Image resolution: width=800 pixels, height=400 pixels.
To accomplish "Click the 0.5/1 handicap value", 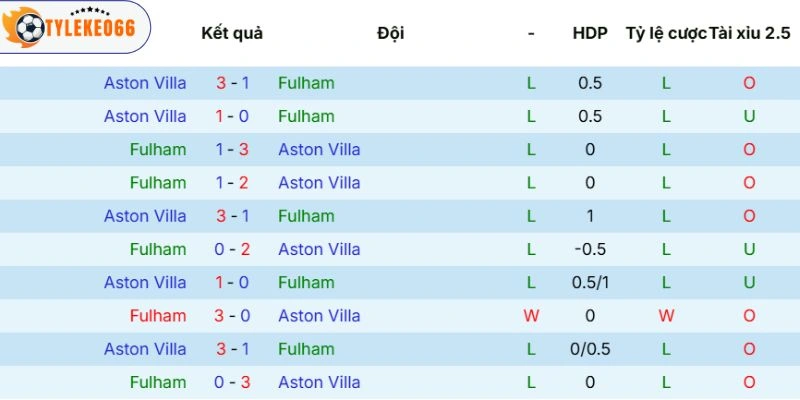I will click(x=590, y=283).
